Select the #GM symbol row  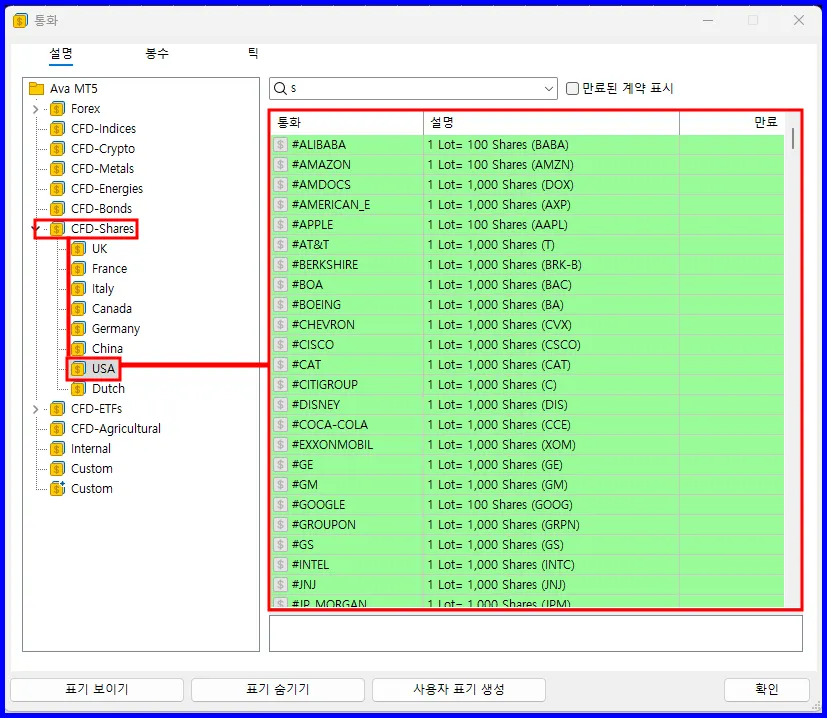[x=528, y=485]
